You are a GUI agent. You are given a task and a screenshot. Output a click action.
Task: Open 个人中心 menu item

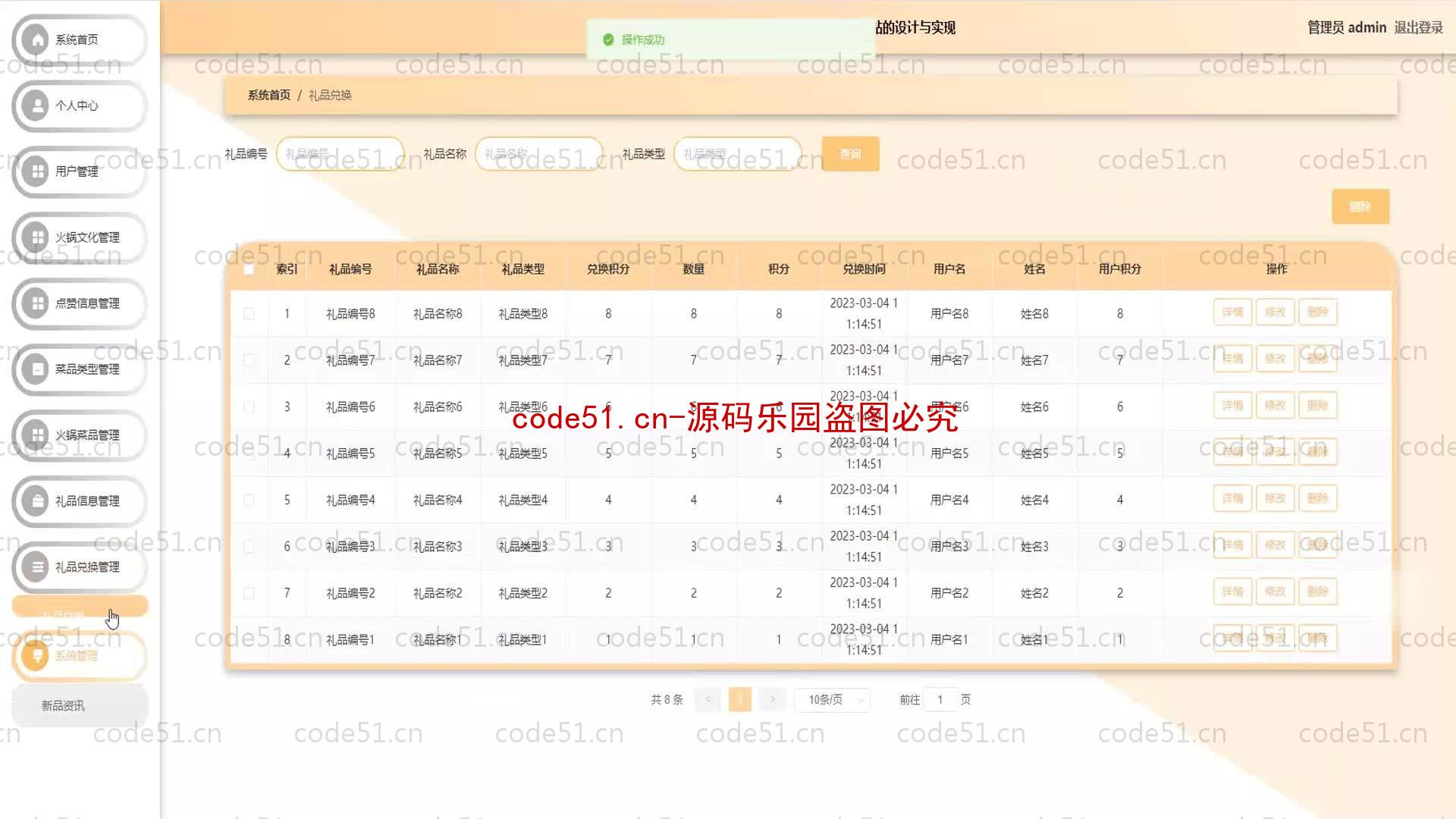click(80, 105)
